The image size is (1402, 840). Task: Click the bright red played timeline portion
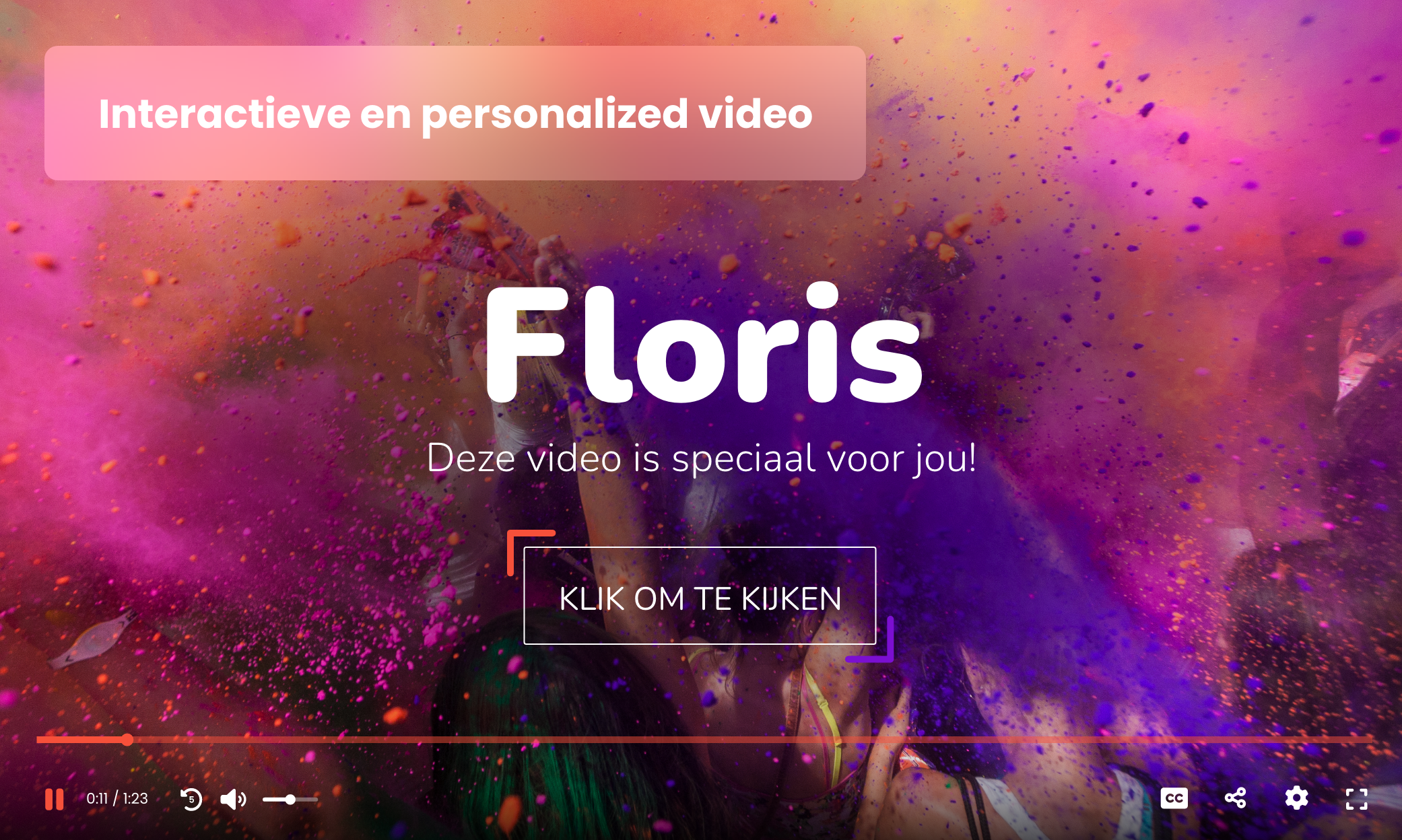coord(81,740)
